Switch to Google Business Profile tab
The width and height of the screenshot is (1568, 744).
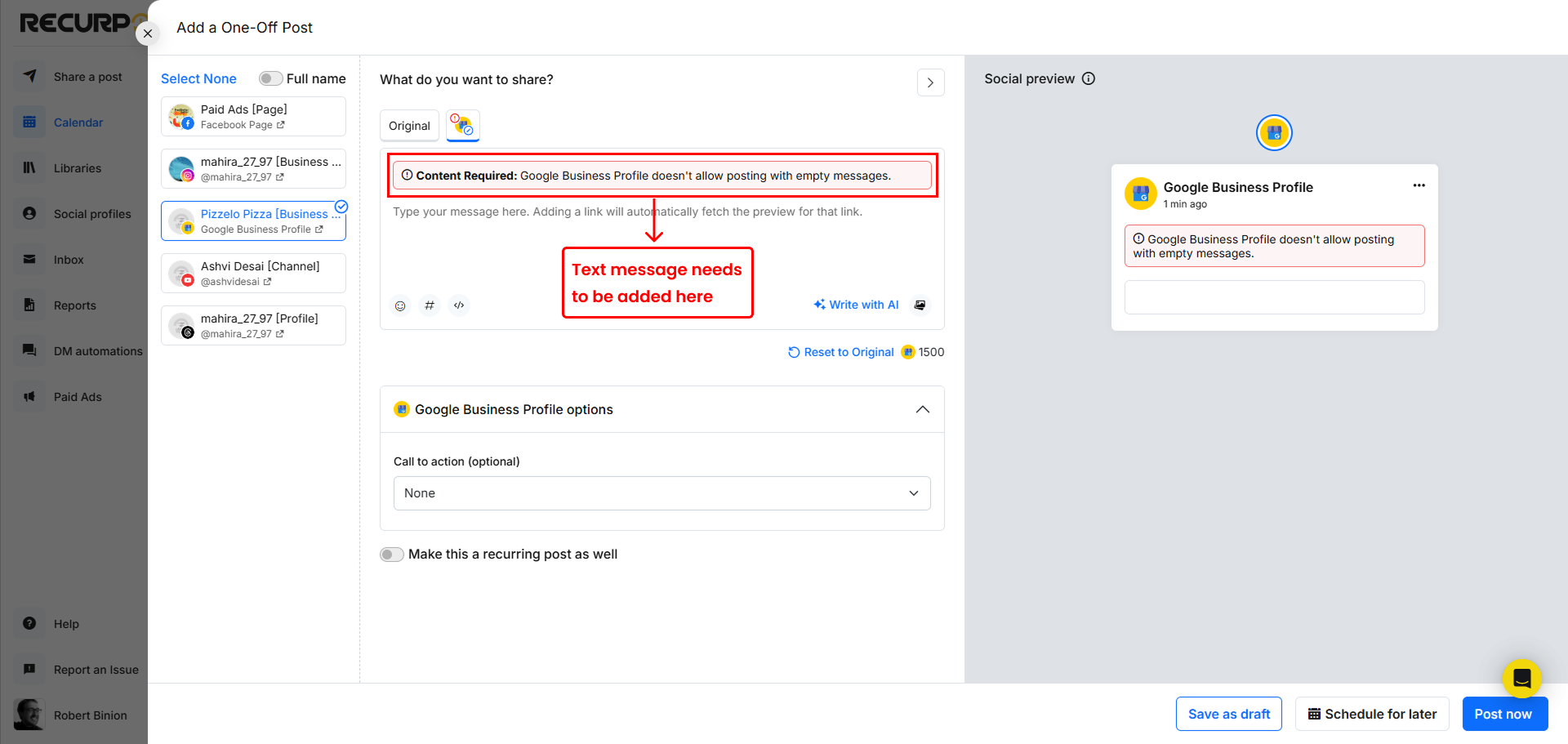(462, 125)
